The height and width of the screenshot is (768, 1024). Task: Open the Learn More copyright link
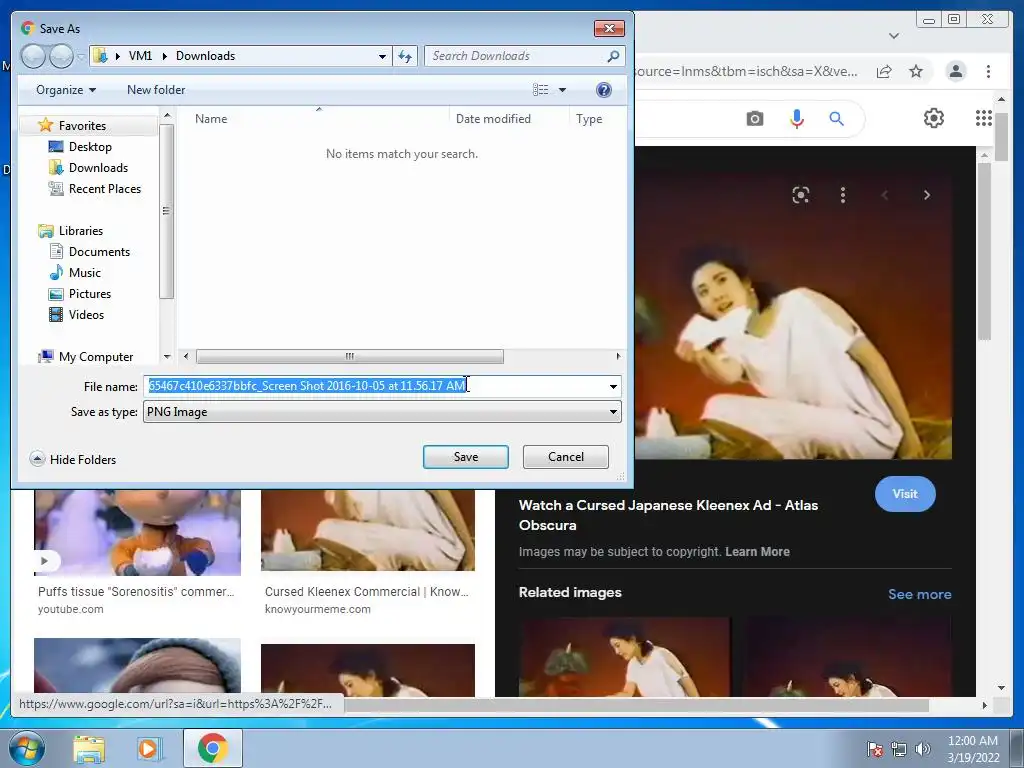tap(757, 552)
